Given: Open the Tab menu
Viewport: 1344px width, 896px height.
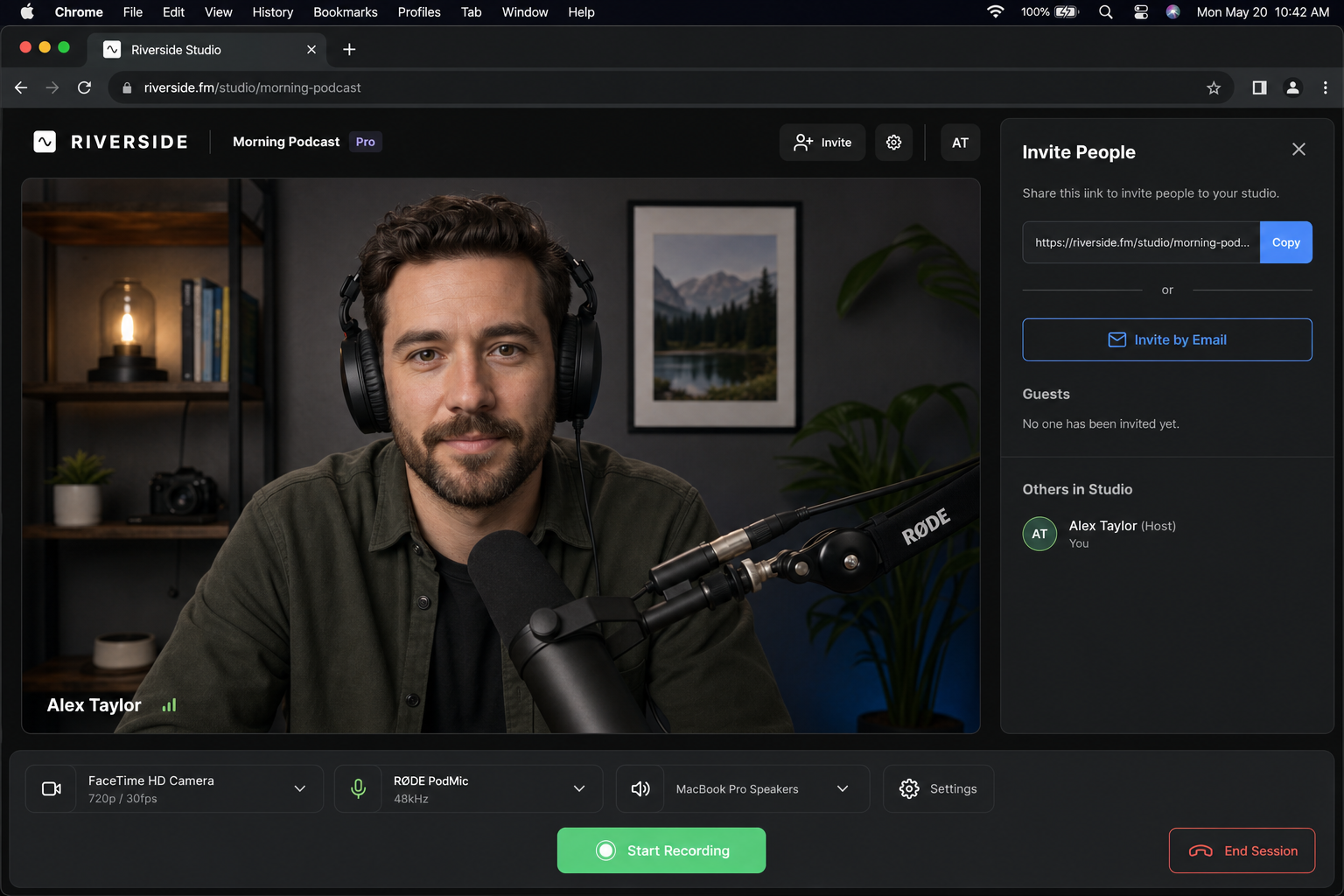Looking at the screenshot, I should click(x=471, y=12).
